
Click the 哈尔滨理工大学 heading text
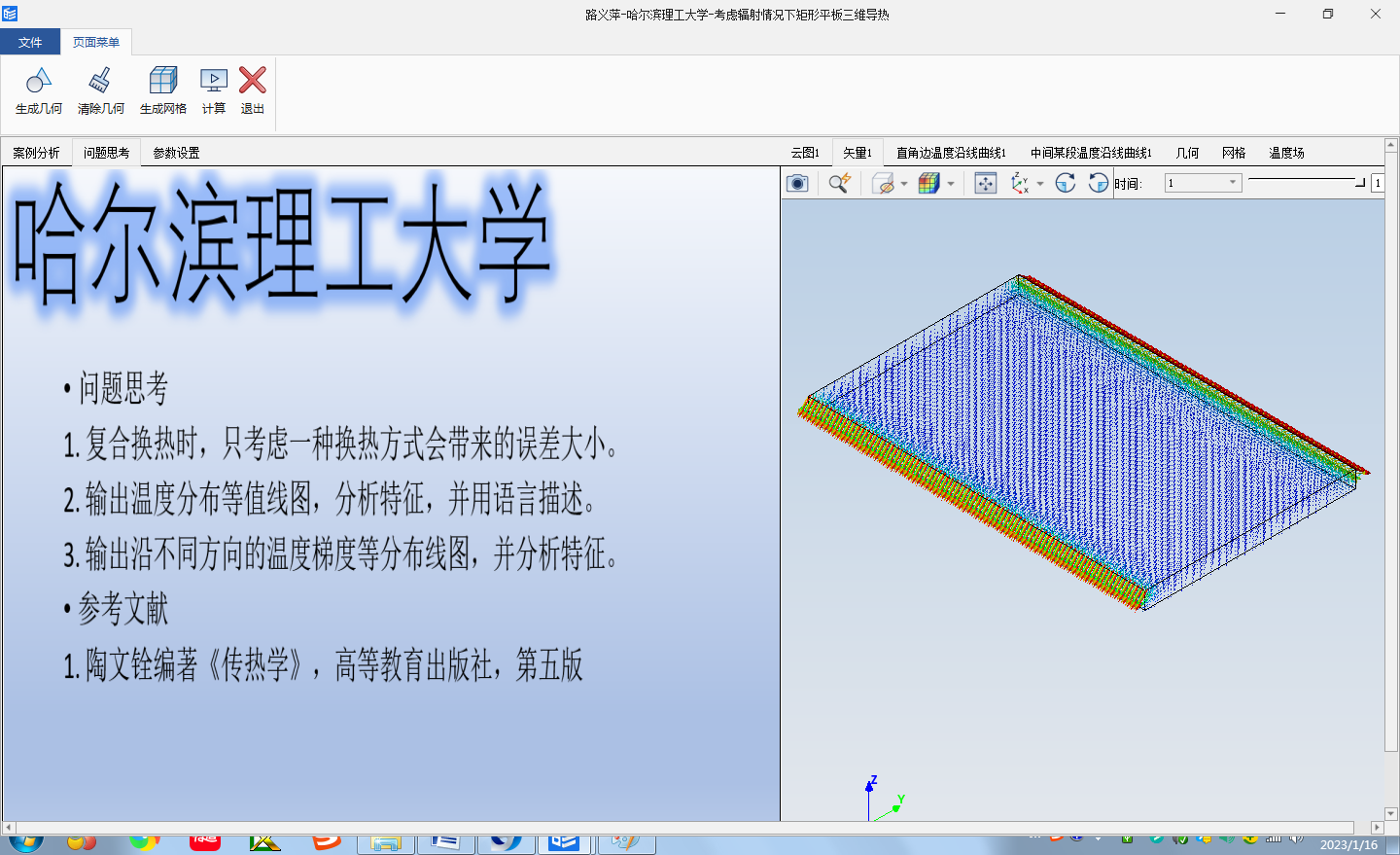tap(282, 243)
